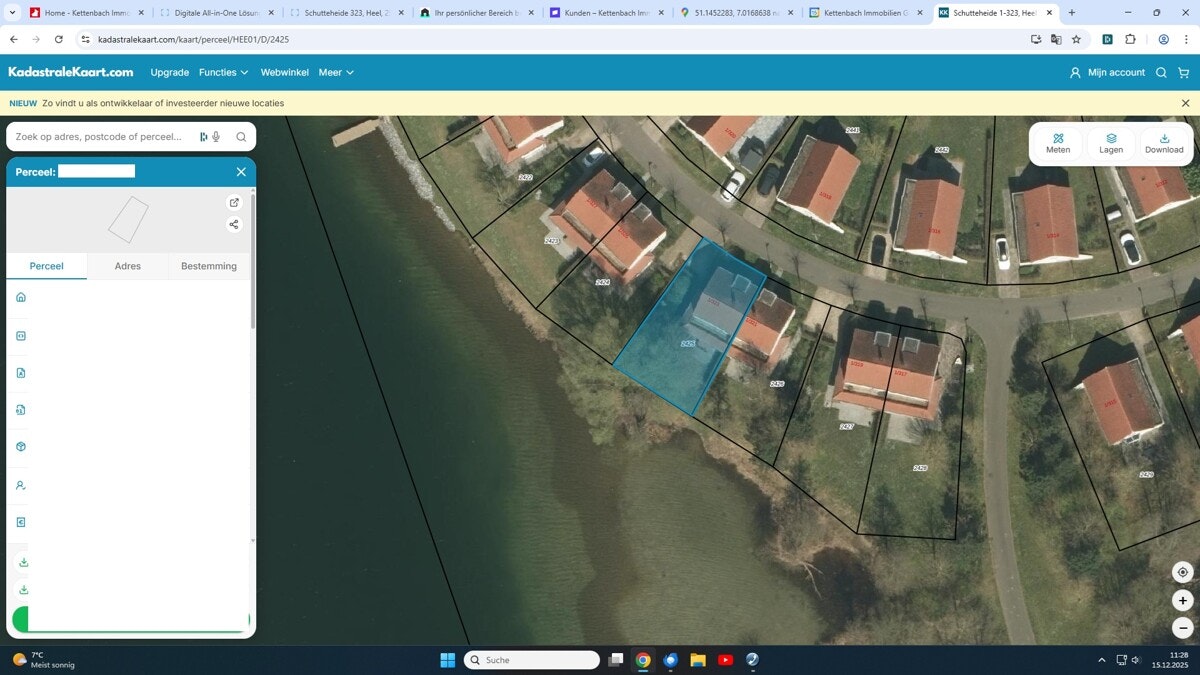
Task: Dismiss the yellow NIEUW notification banner
Action: pos(1185,103)
